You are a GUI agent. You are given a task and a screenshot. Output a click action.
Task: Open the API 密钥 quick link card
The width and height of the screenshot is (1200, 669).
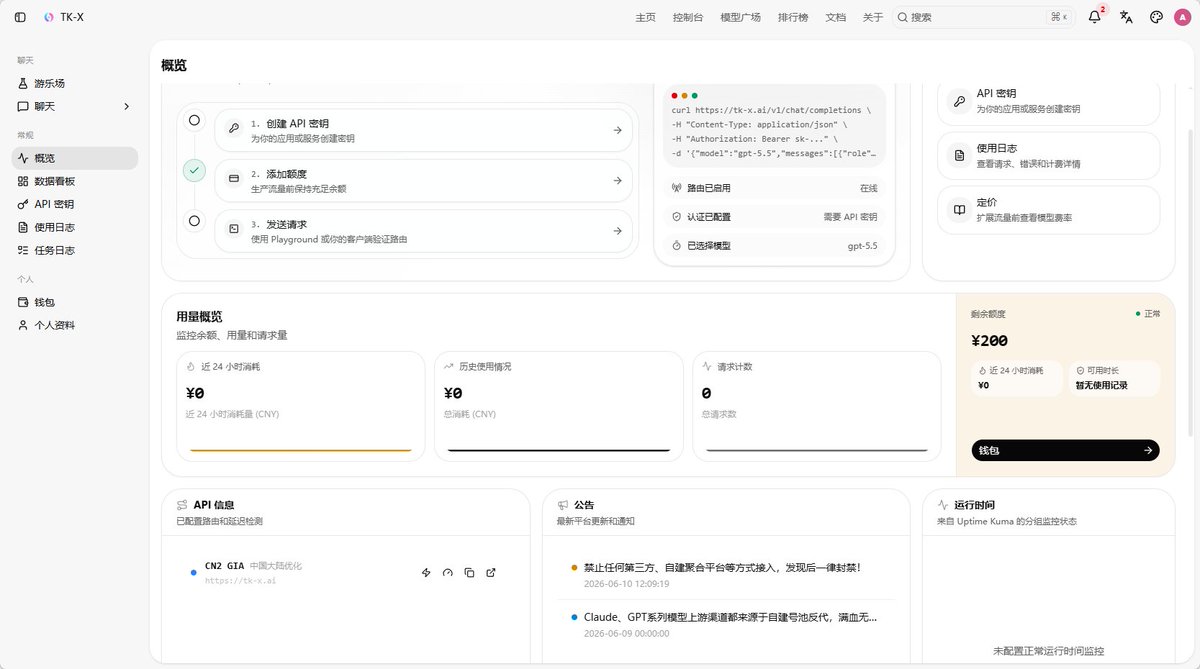click(1049, 101)
